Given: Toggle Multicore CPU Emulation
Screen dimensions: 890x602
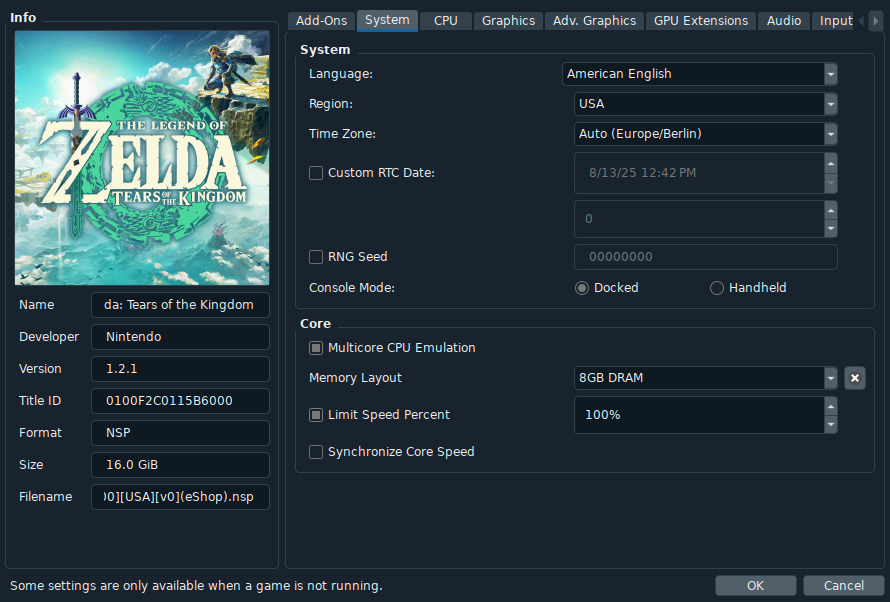Looking at the screenshot, I should coord(316,348).
